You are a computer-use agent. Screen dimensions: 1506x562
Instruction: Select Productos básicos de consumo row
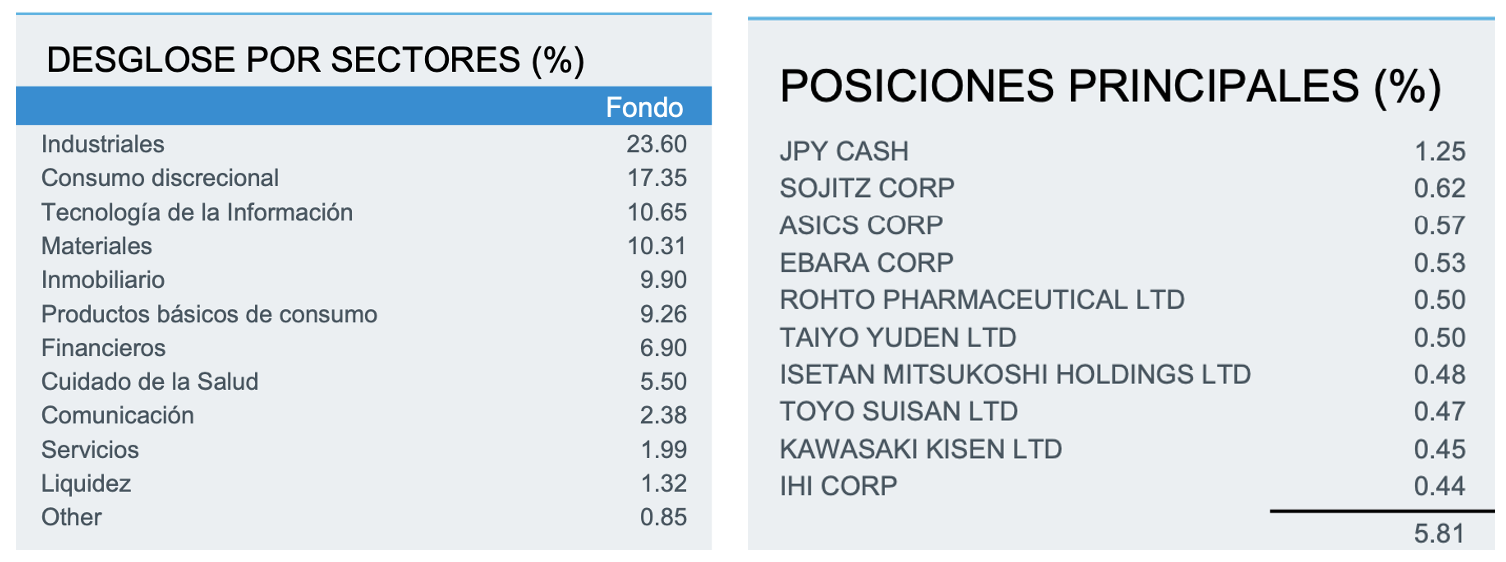(x=209, y=314)
